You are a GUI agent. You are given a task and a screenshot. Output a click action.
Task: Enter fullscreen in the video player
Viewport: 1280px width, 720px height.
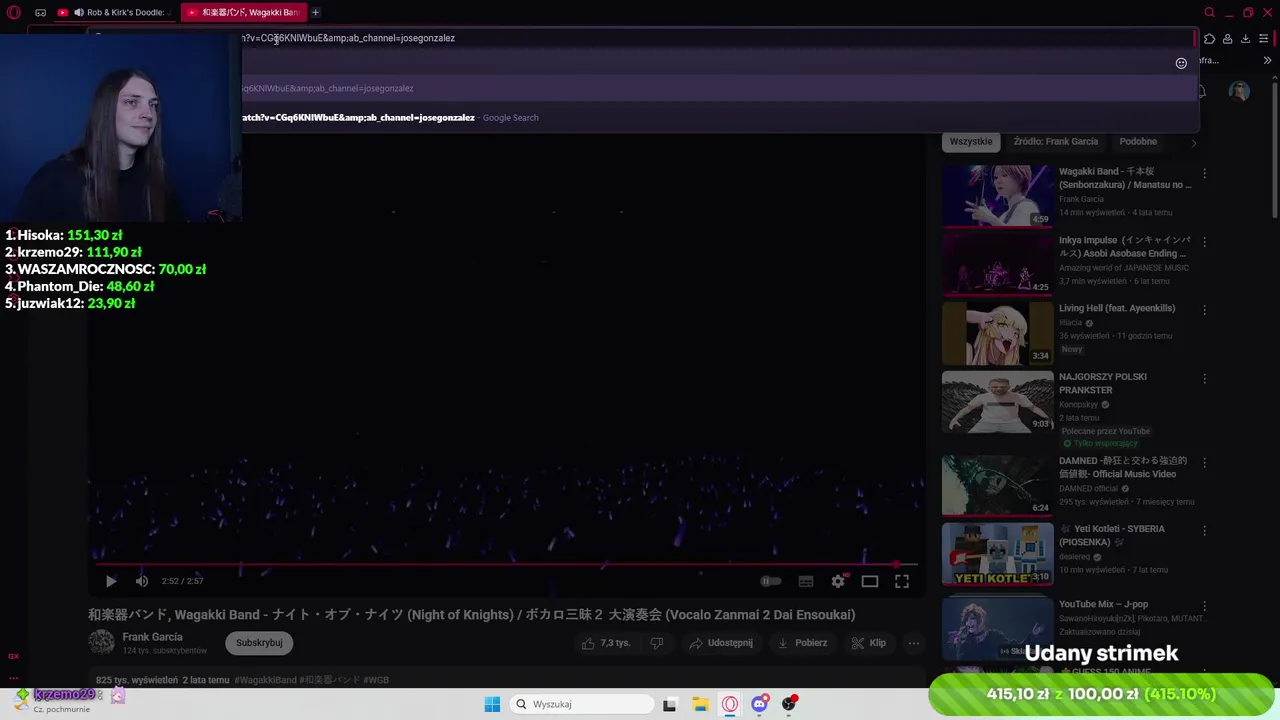902,581
